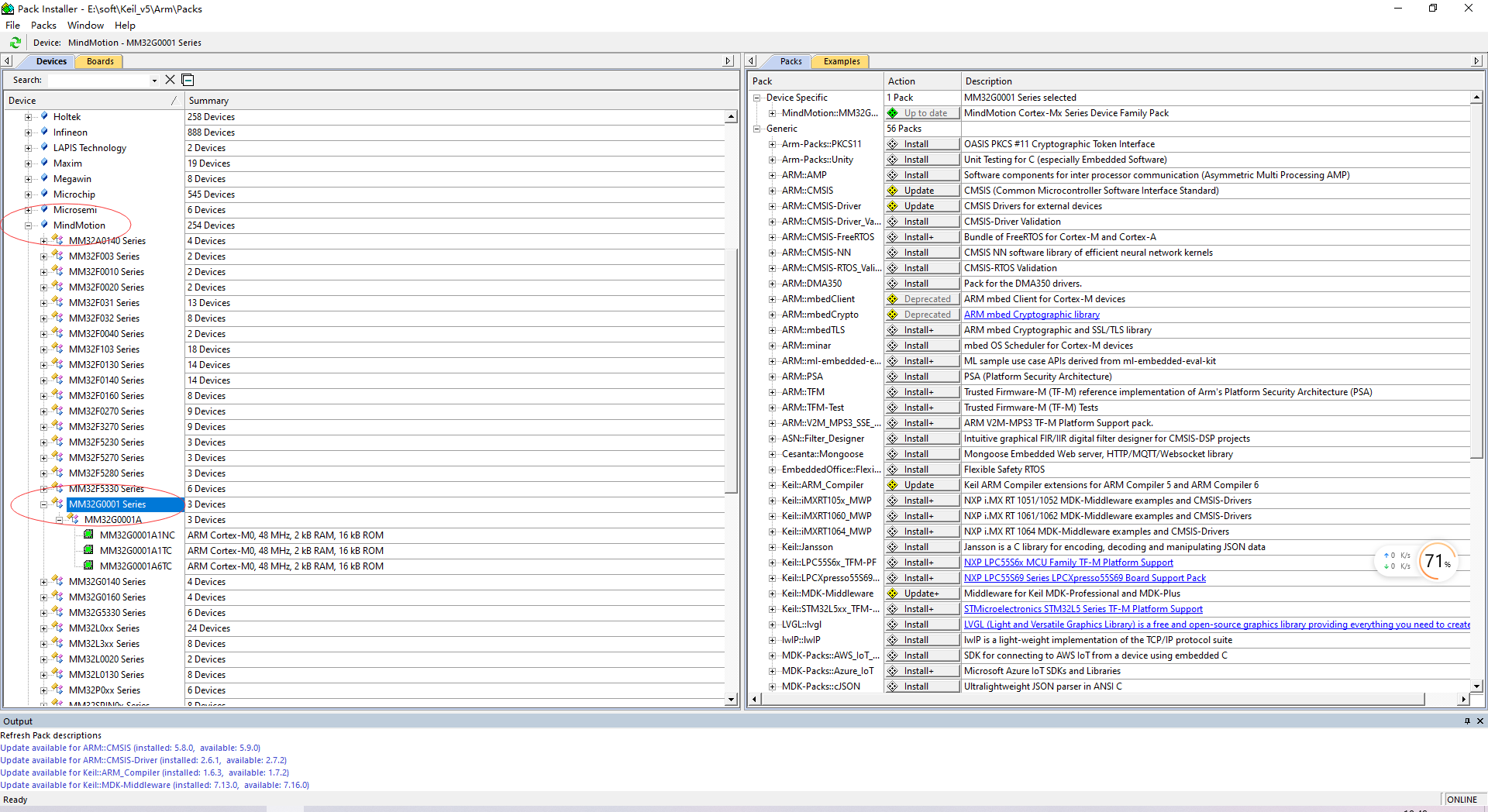The height and width of the screenshot is (812, 1488).
Task: Open NXP LPC55S69 LPCXpresso55S69 Board Support link
Action: (x=1085, y=578)
